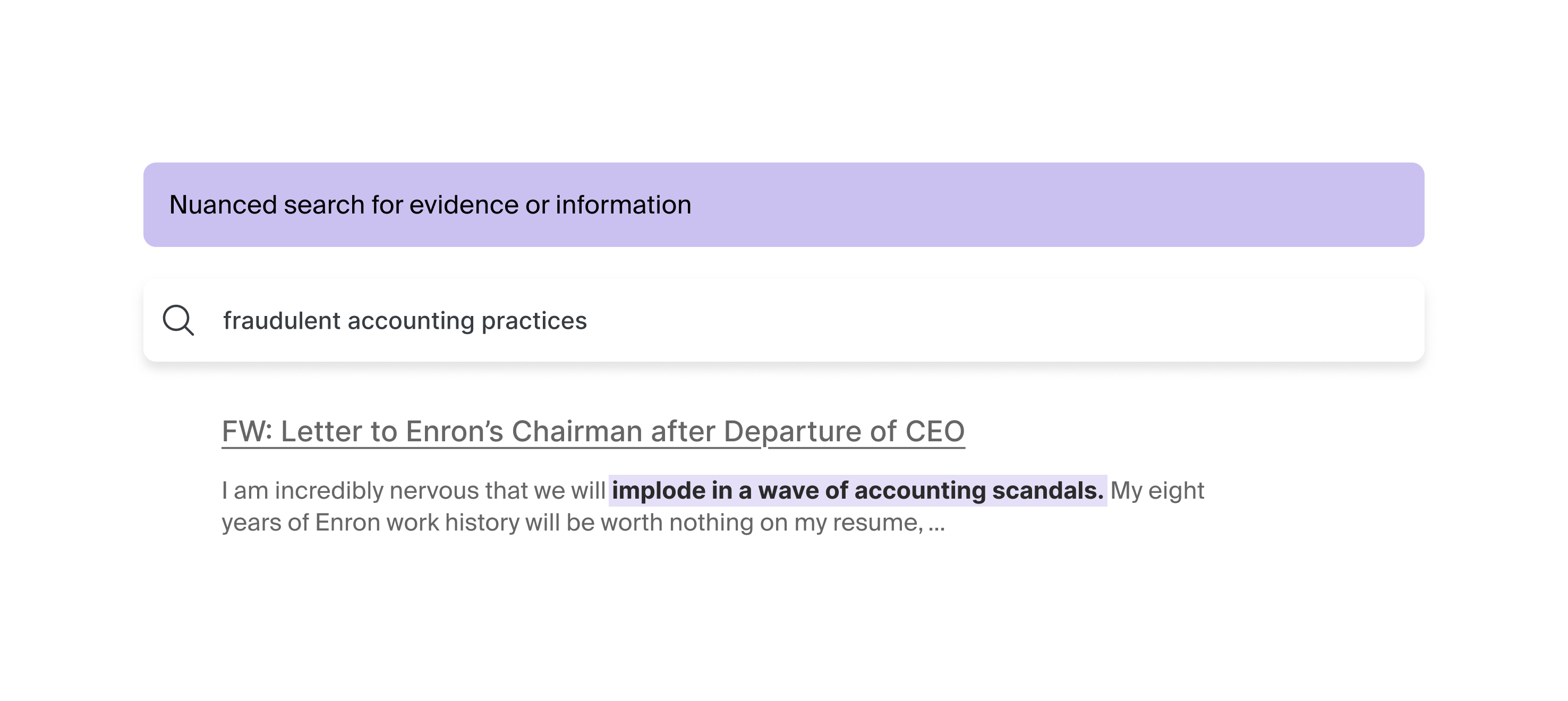Click the empty area of the search box
The image size is (1568, 701).
1004,320
